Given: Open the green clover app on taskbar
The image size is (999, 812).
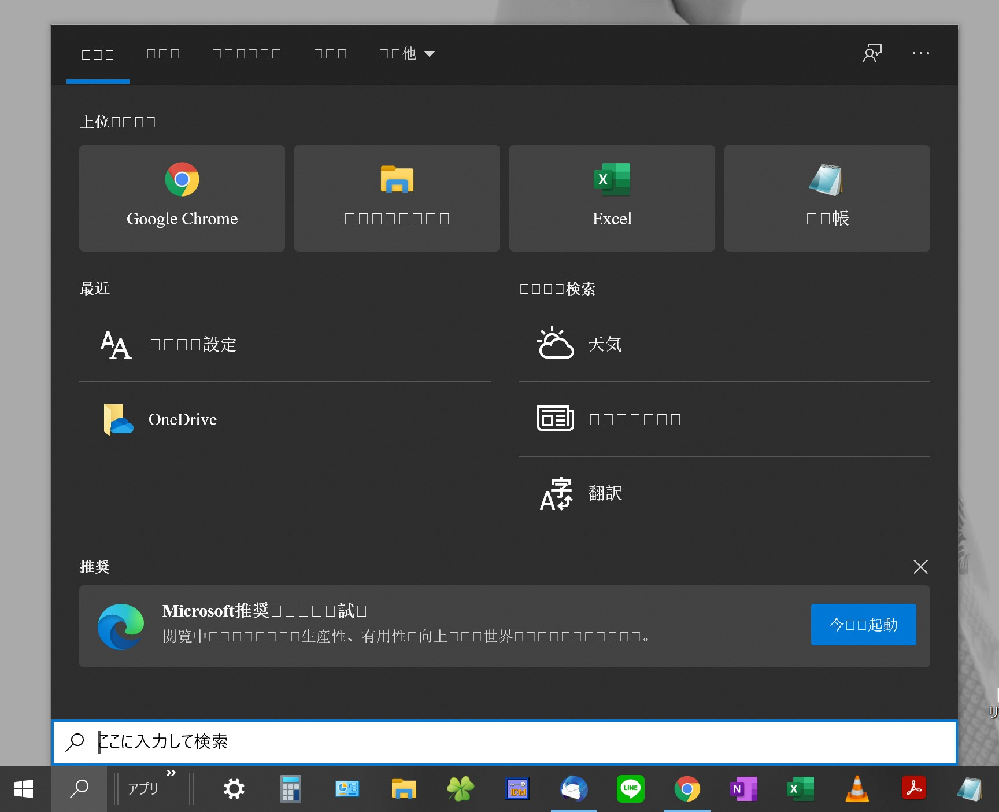Looking at the screenshot, I should (x=460, y=789).
